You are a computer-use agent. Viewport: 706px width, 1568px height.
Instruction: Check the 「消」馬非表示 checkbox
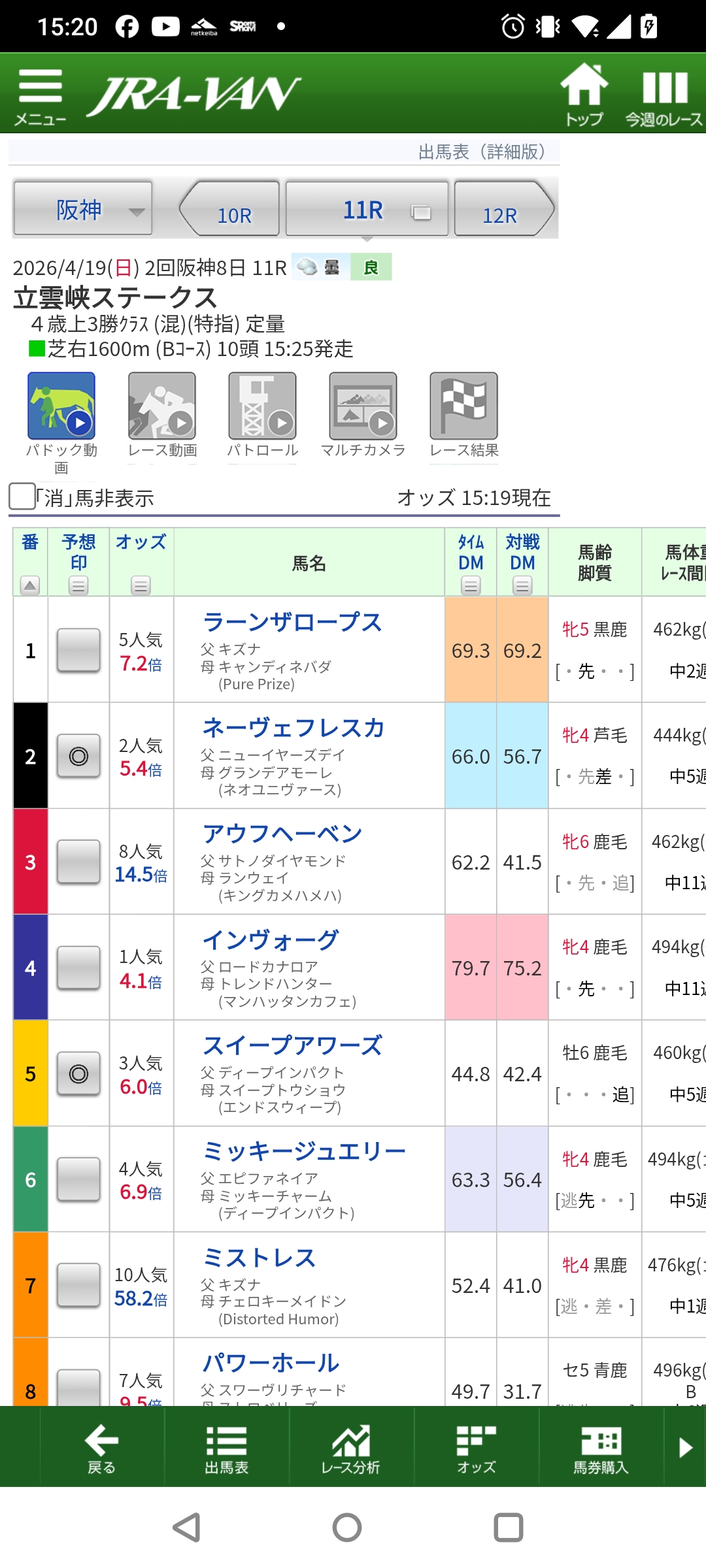[22, 497]
